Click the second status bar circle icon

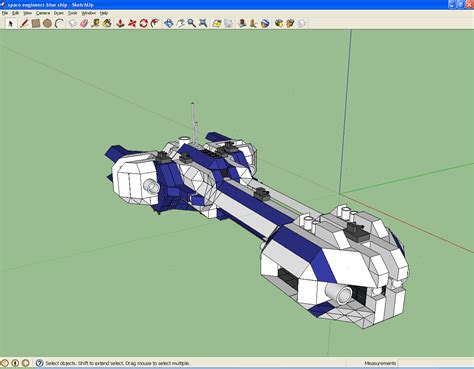pos(15,363)
